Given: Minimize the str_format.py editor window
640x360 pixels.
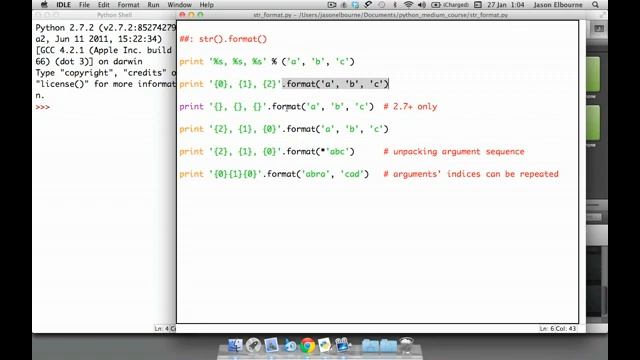Looking at the screenshot, I should 191,15.
